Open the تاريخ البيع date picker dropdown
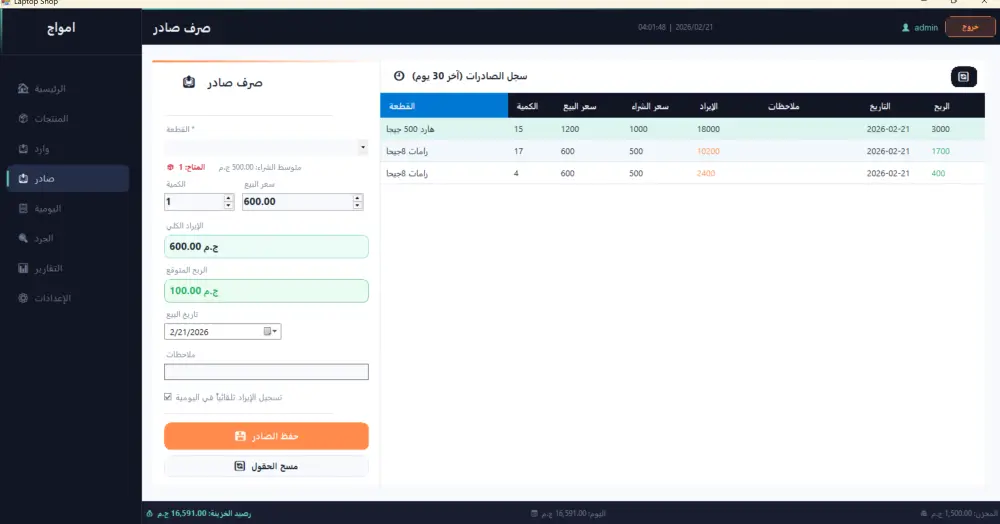Viewport: 1000px width, 524px height. [271, 331]
